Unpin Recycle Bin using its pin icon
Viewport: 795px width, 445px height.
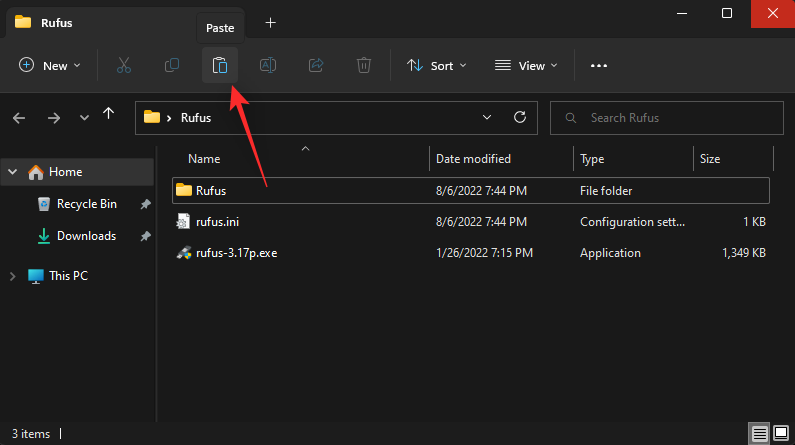pos(146,204)
